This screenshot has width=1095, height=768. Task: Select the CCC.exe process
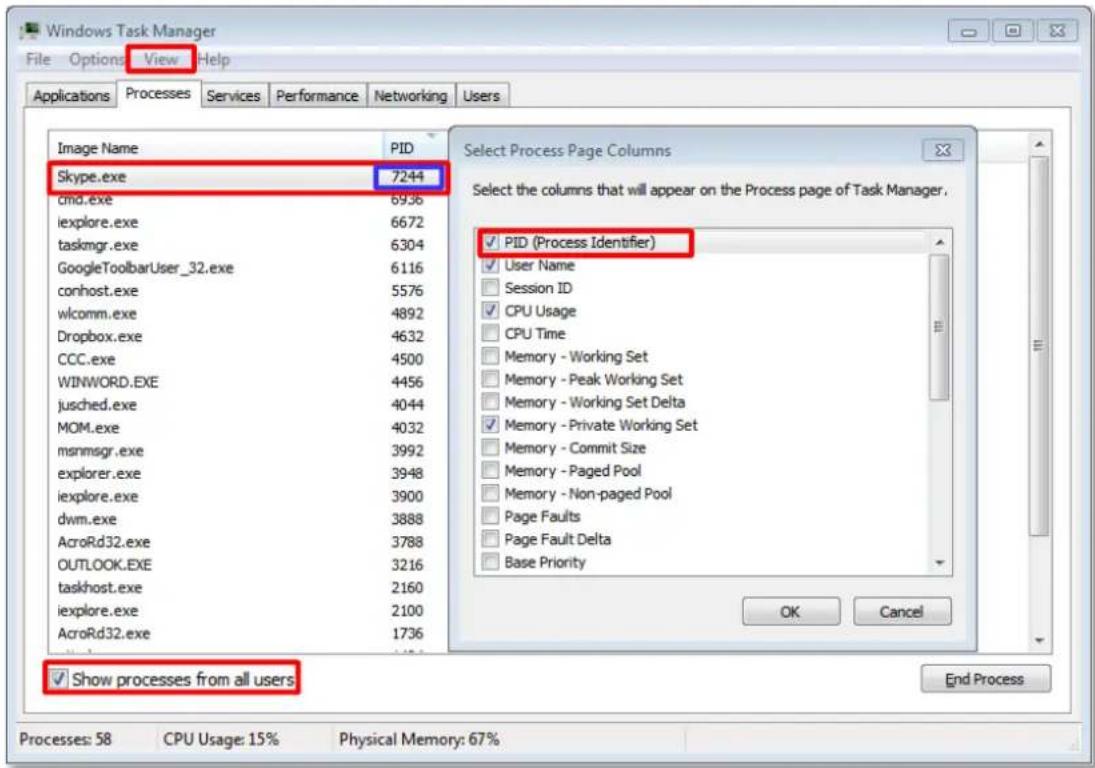(247, 359)
